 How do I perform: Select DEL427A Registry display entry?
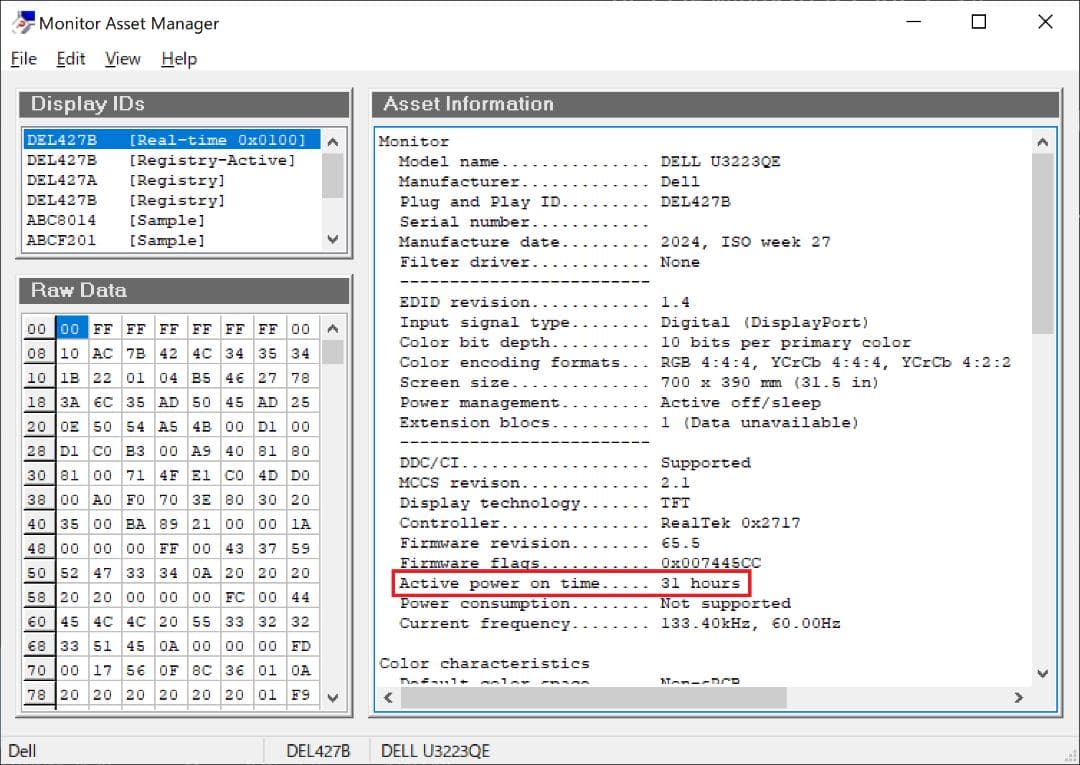(172, 180)
